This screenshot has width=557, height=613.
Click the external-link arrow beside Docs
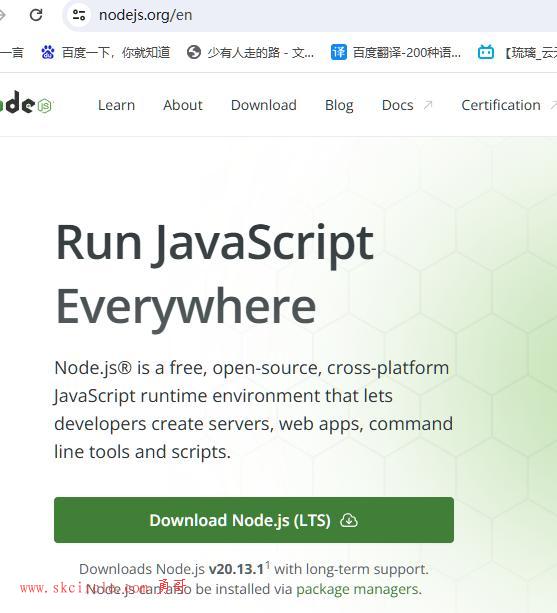[x=428, y=105]
